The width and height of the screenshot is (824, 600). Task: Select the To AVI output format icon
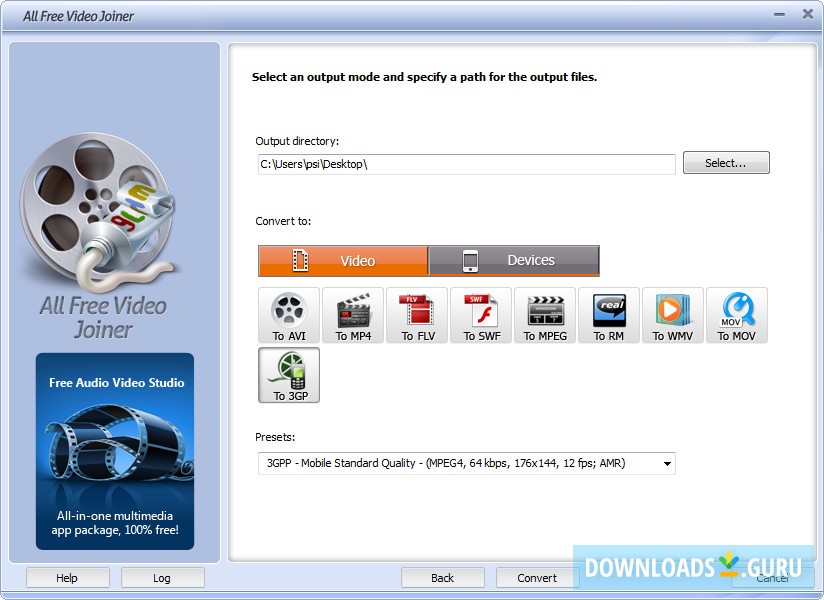pyautogui.click(x=288, y=315)
